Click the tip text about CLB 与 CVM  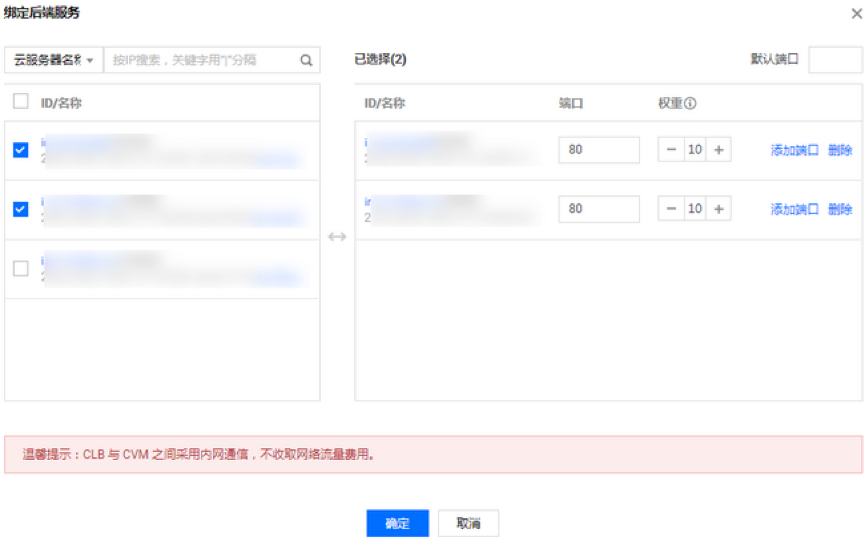(x=198, y=454)
